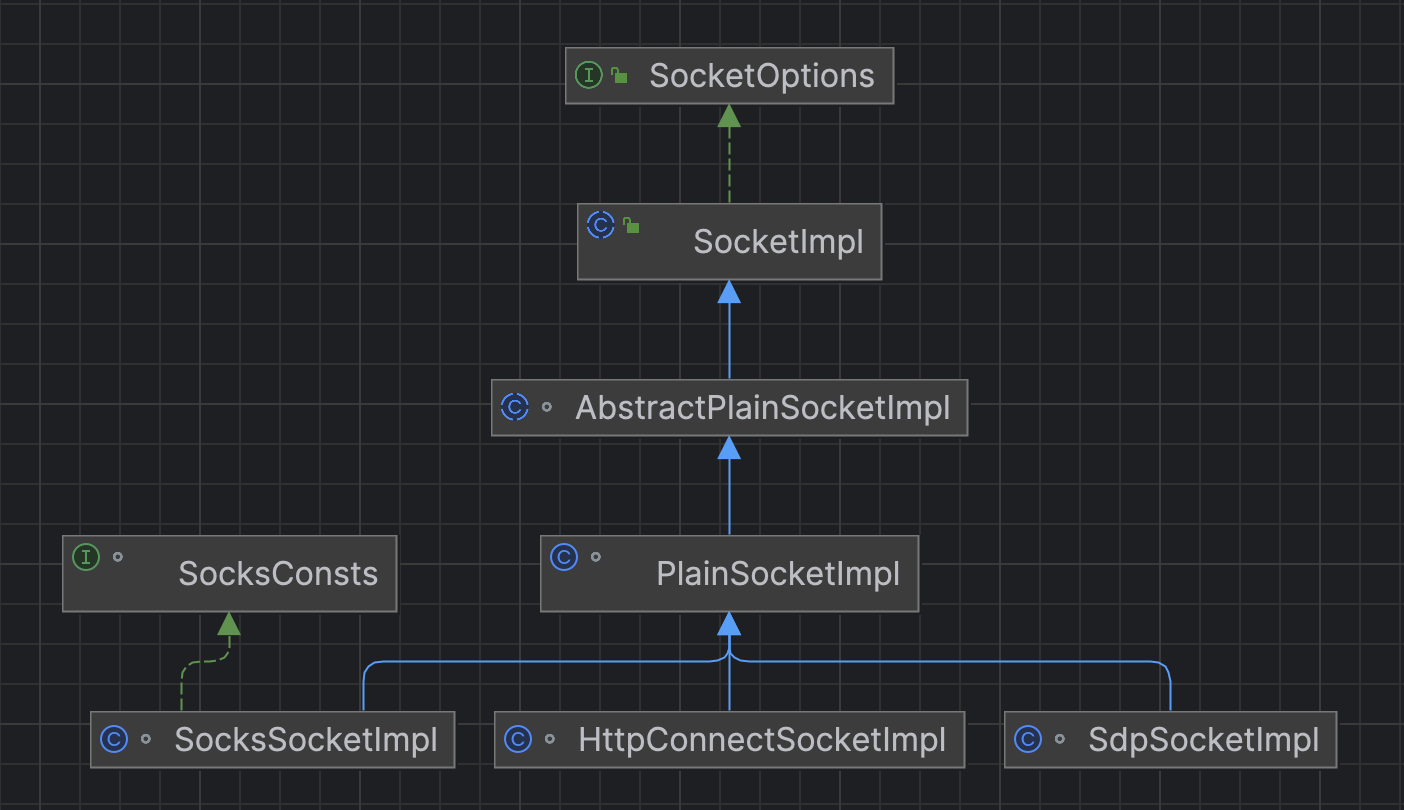The height and width of the screenshot is (810, 1404).
Task: Click the class icon on PlainSocketImpl node
Action: [x=564, y=557]
